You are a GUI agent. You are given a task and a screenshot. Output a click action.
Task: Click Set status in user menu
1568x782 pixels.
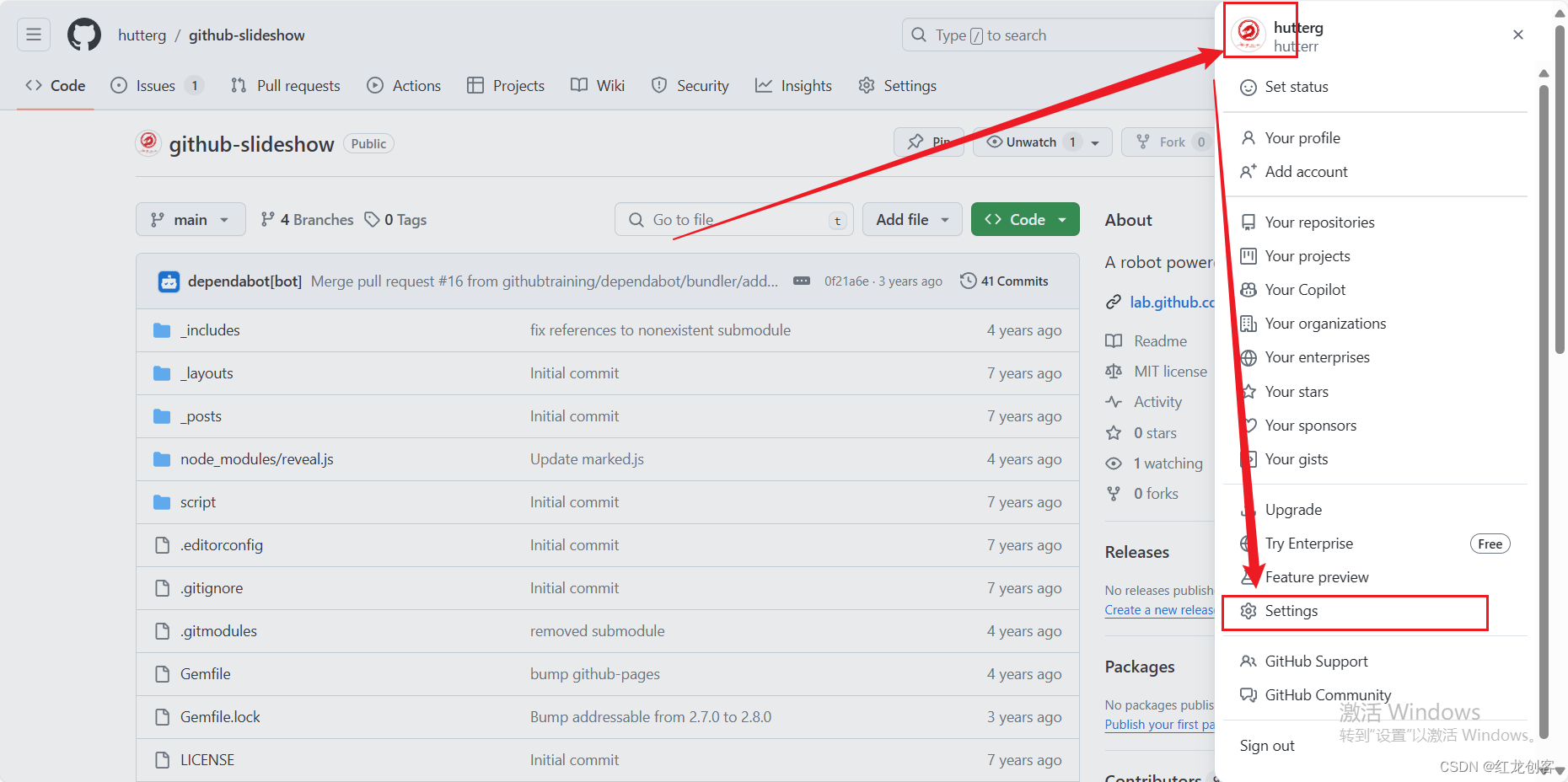pos(1375,87)
